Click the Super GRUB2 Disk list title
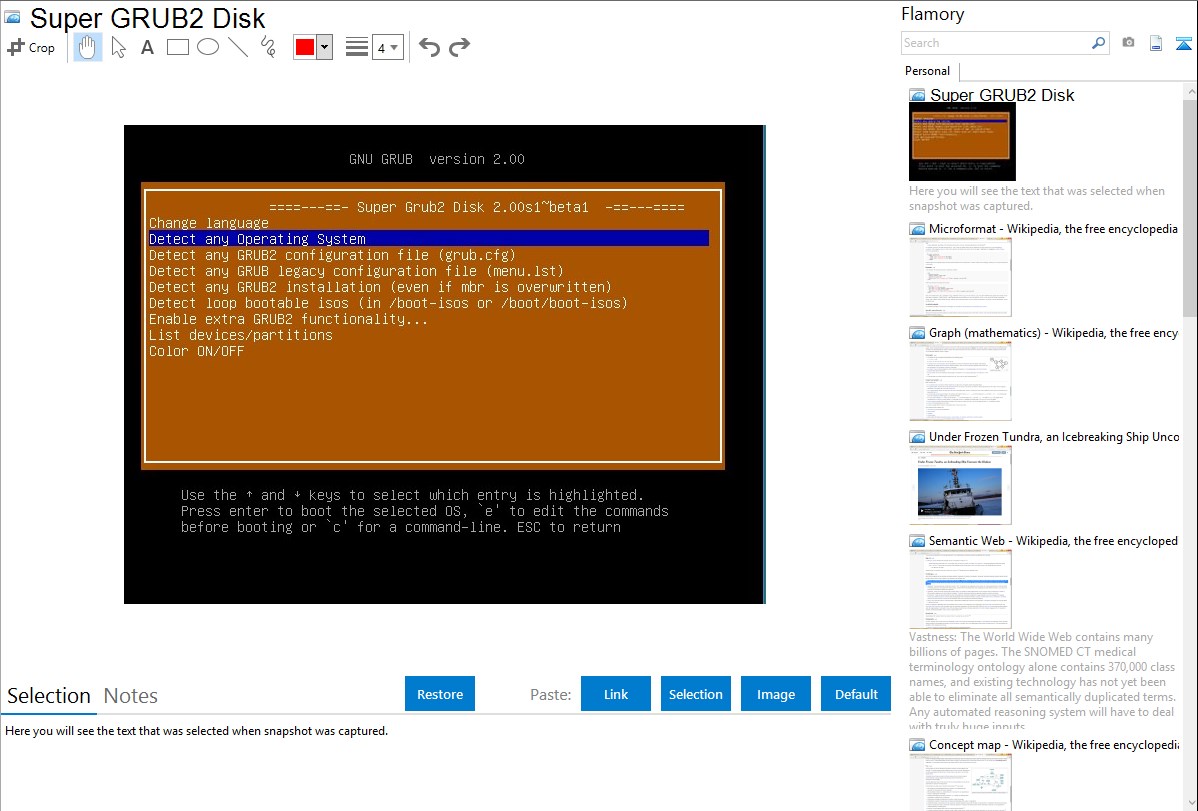1198x811 pixels. (x=1002, y=95)
